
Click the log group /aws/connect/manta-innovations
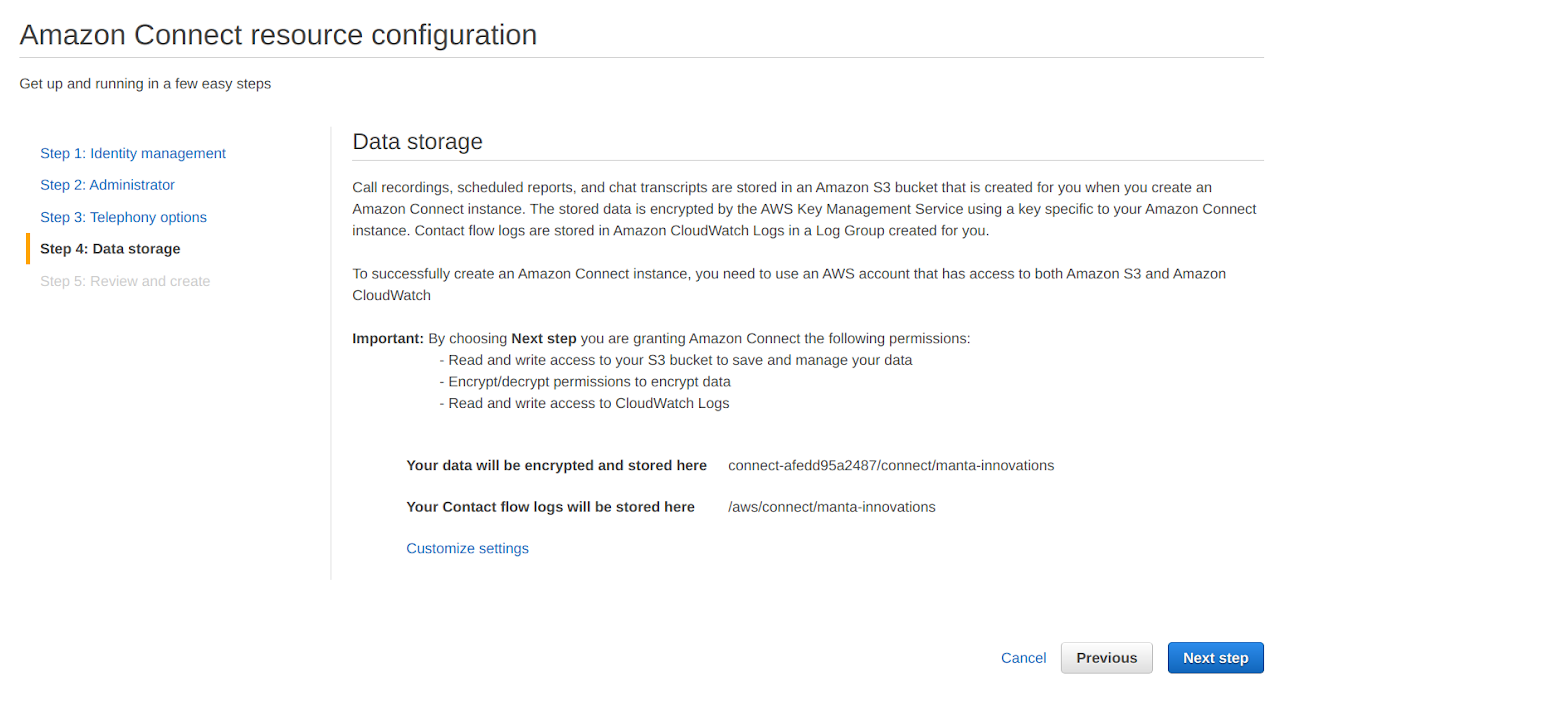(x=832, y=507)
